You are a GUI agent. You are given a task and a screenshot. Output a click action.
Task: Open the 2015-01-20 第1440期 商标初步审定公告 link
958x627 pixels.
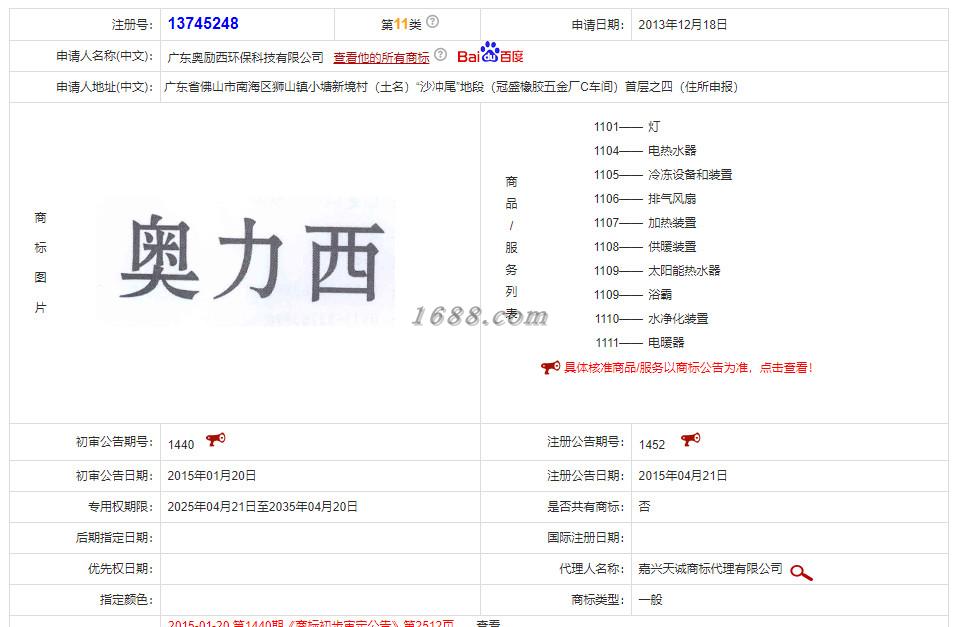pos(311,623)
